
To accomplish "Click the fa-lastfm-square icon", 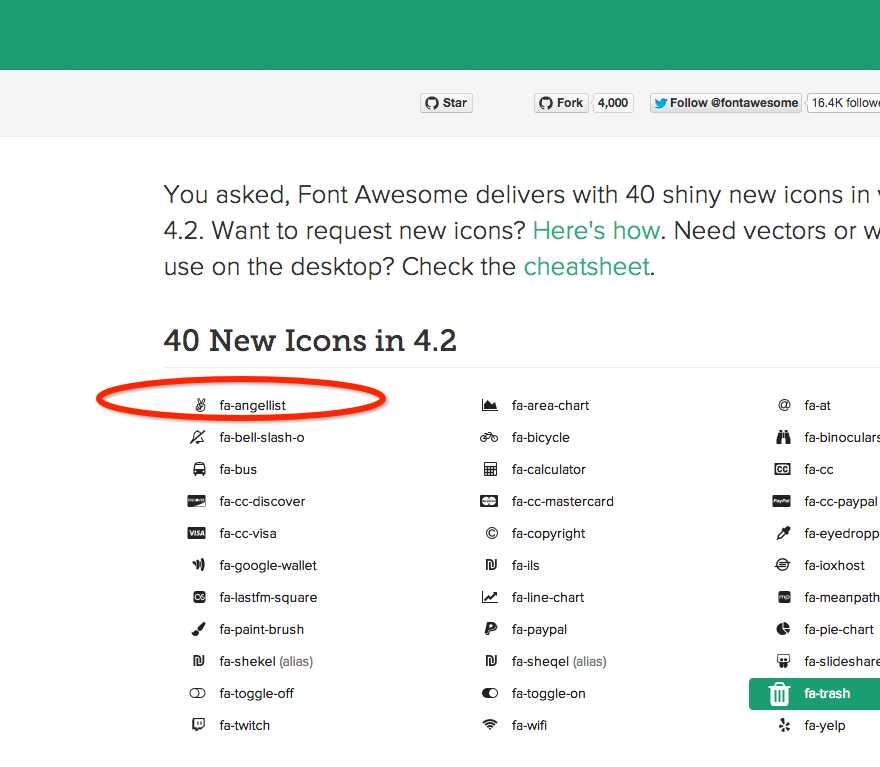I will point(199,597).
